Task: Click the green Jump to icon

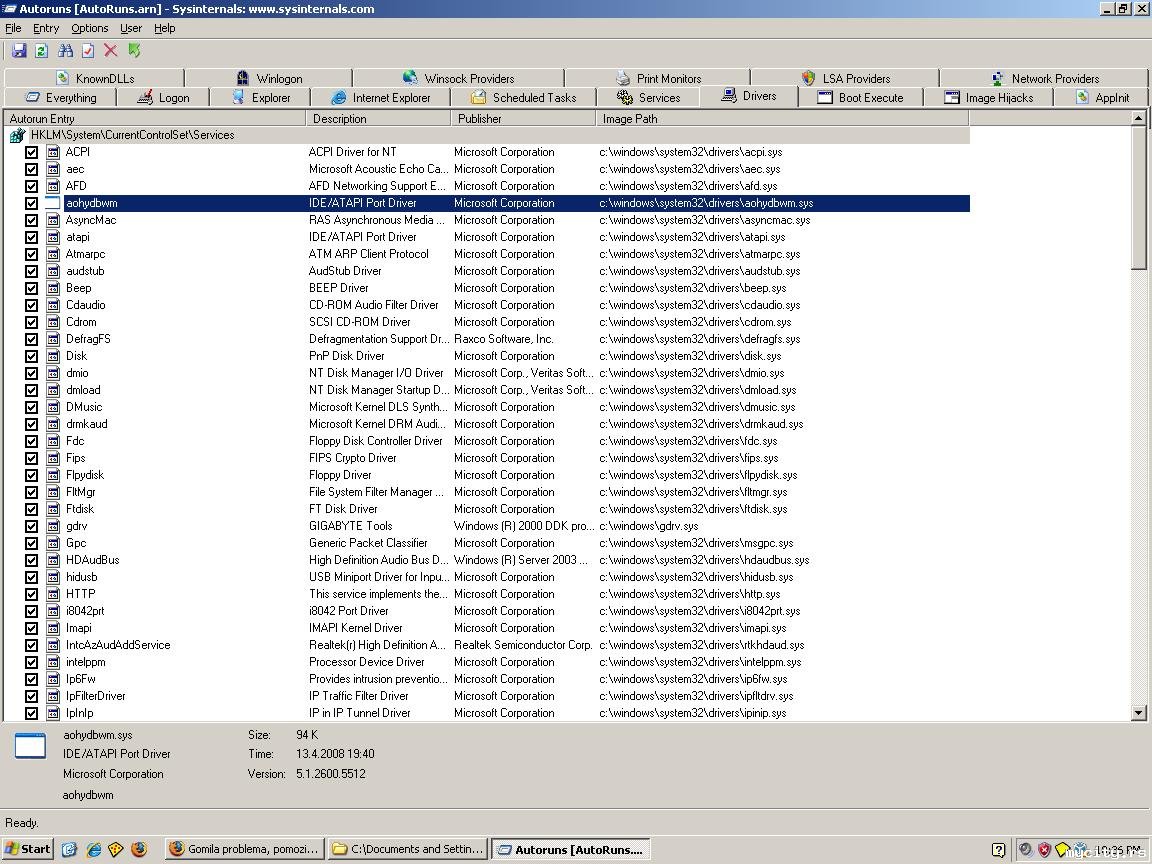Action: tap(134, 51)
